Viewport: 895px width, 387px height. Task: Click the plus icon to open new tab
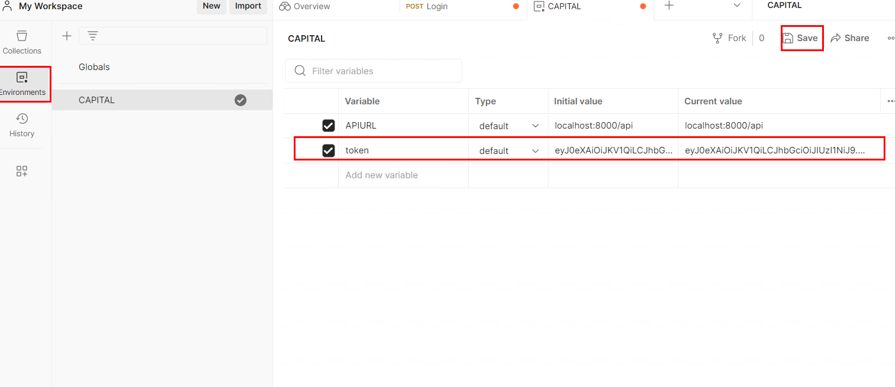pos(670,6)
